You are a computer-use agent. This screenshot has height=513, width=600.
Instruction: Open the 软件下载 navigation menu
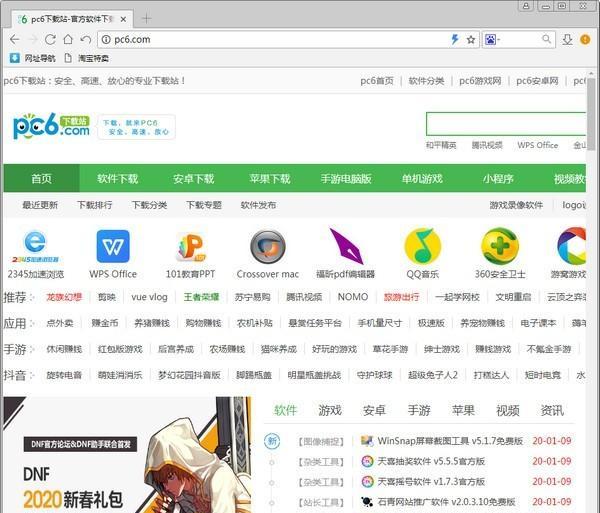pyautogui.click(x=117, y=178)
